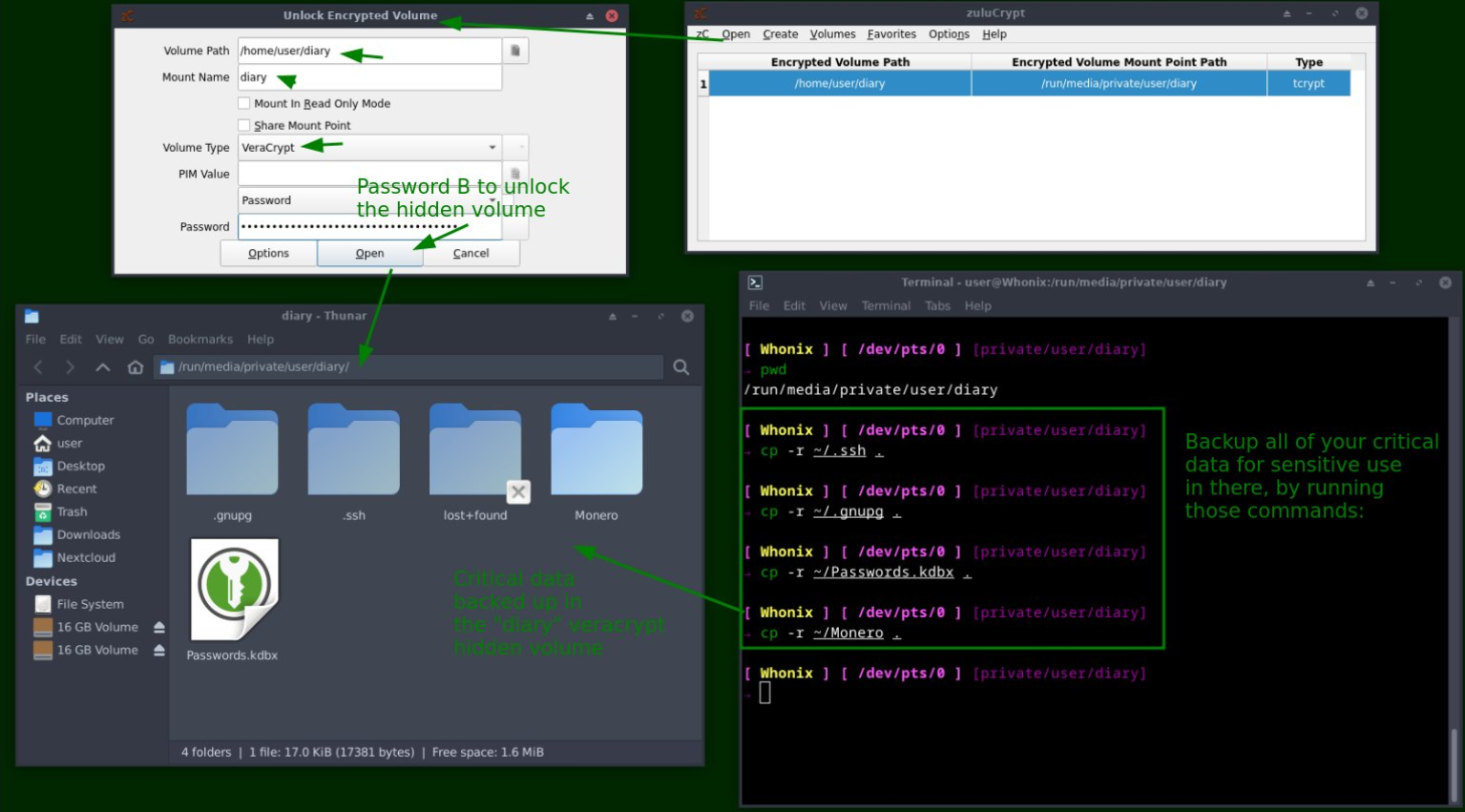
Task: Eject the second 16 GB Volume
Action: pyautogui.click(x=159, y=650)
